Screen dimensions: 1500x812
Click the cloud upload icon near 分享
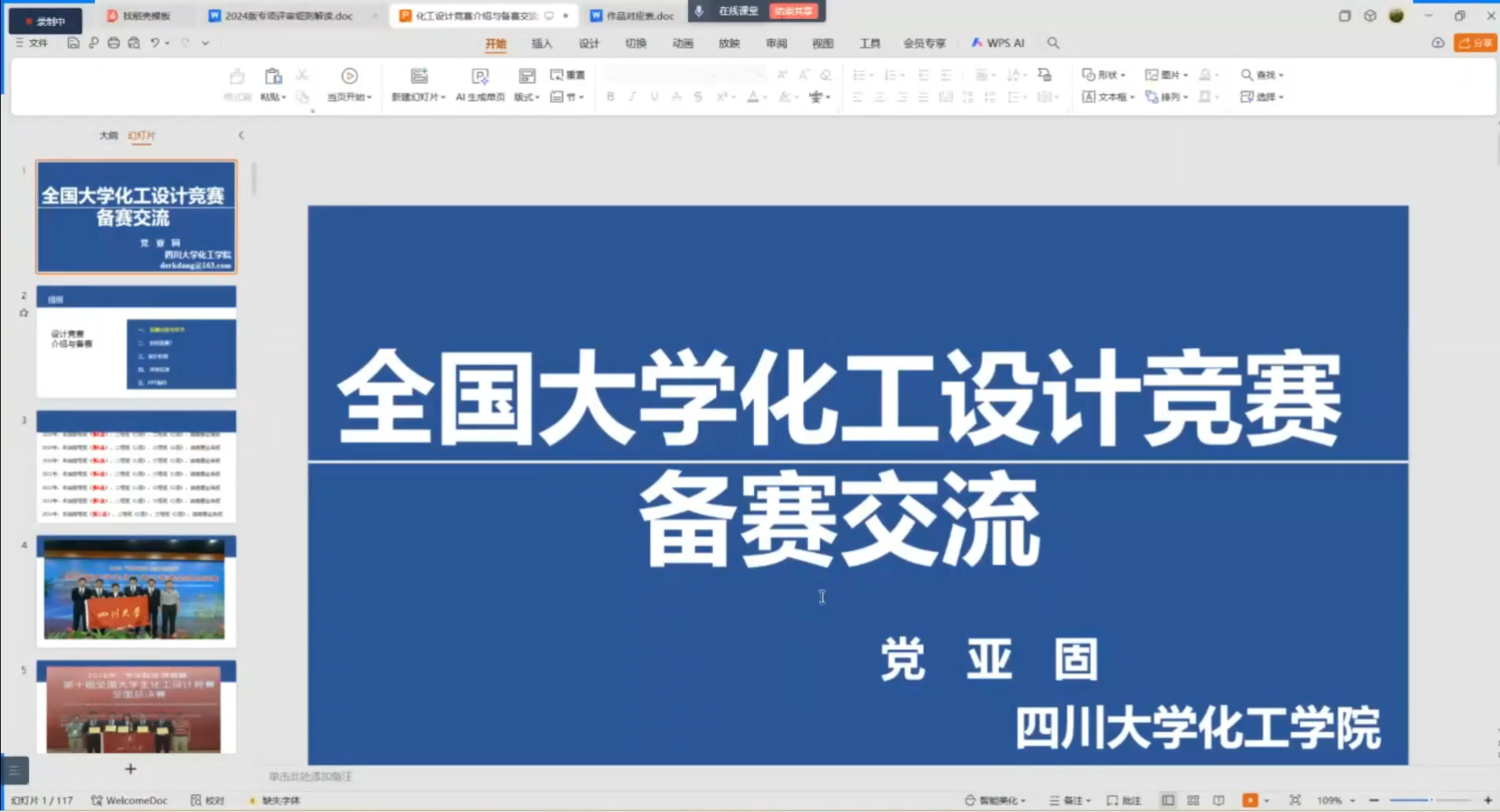pos(1437,43)
